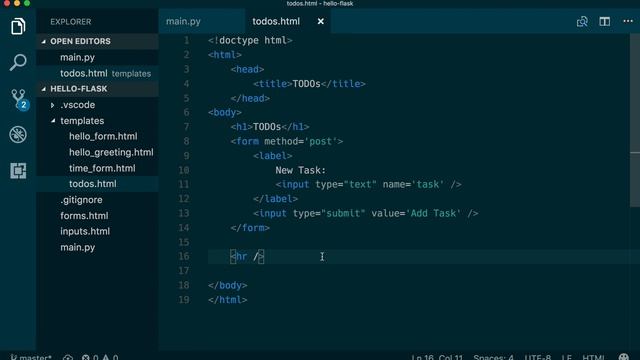
Task: Click the errors and warnings count in status bar
Action: (100, 357)
